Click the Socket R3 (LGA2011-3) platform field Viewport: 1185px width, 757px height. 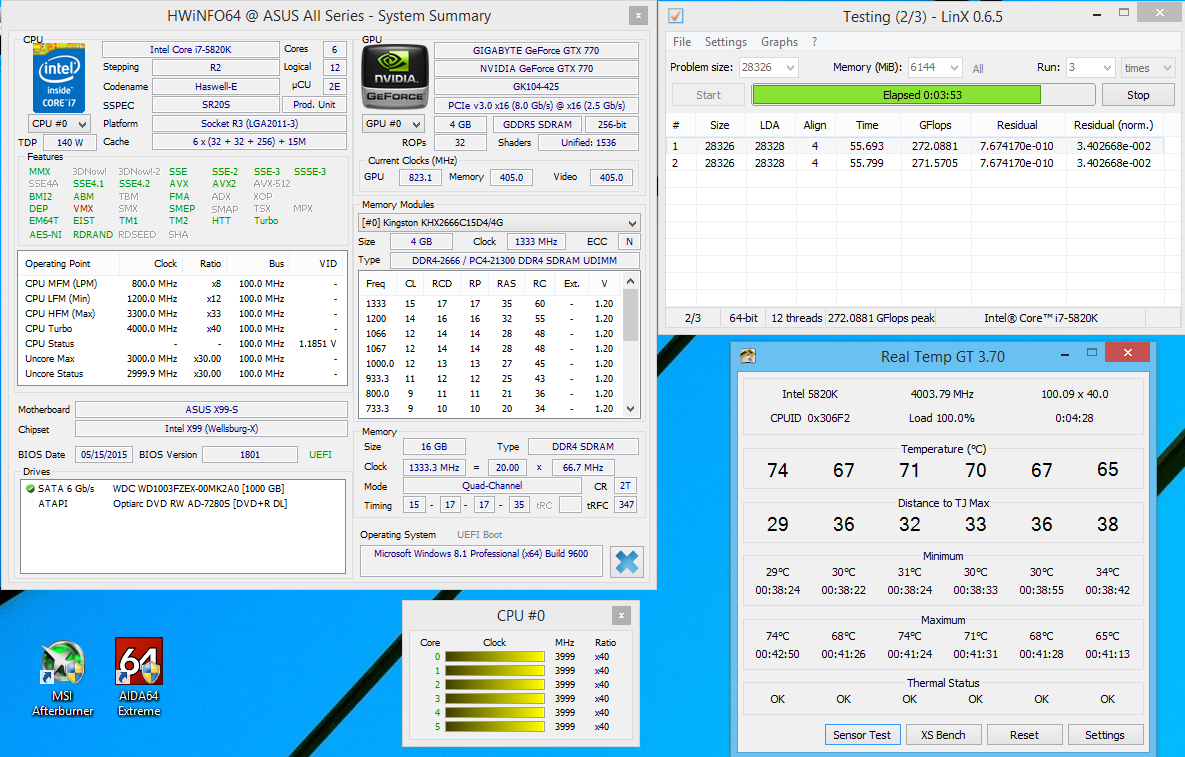click(249, 123)
